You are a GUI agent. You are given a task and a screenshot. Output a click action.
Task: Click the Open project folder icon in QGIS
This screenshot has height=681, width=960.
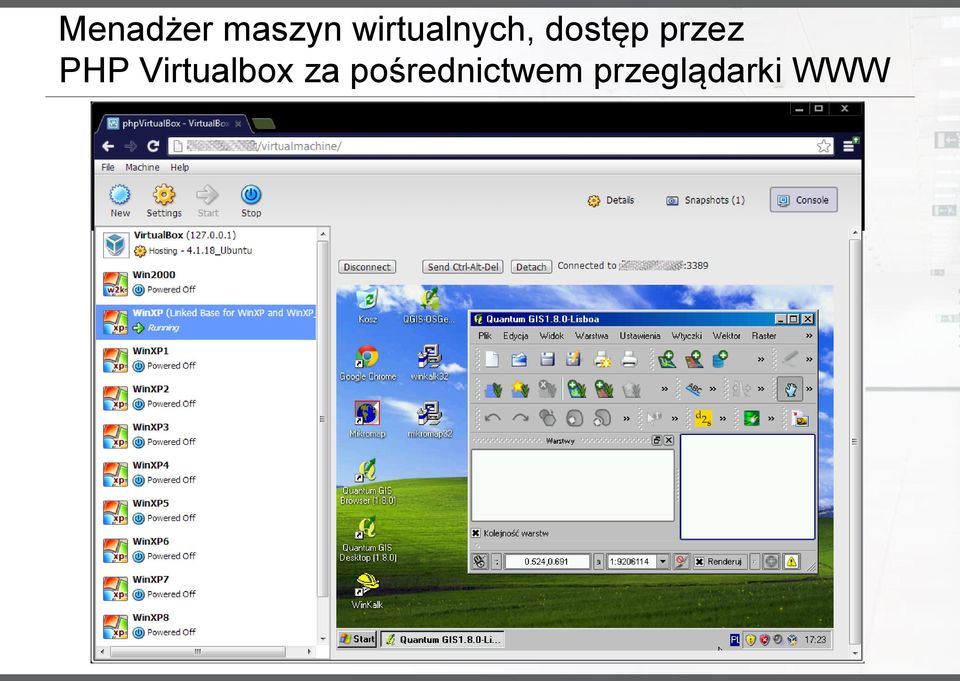coord(519,359)
